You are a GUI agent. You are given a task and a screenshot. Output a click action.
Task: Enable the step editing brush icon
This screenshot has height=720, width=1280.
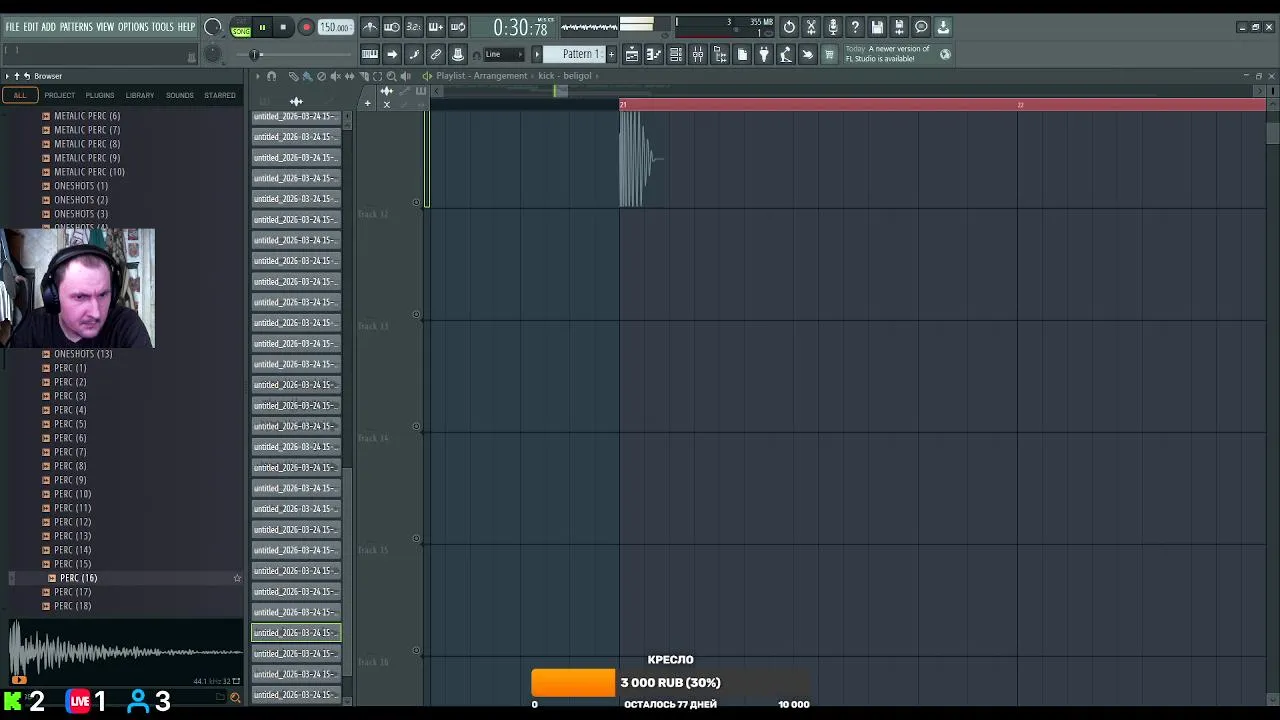pos(414,54)
